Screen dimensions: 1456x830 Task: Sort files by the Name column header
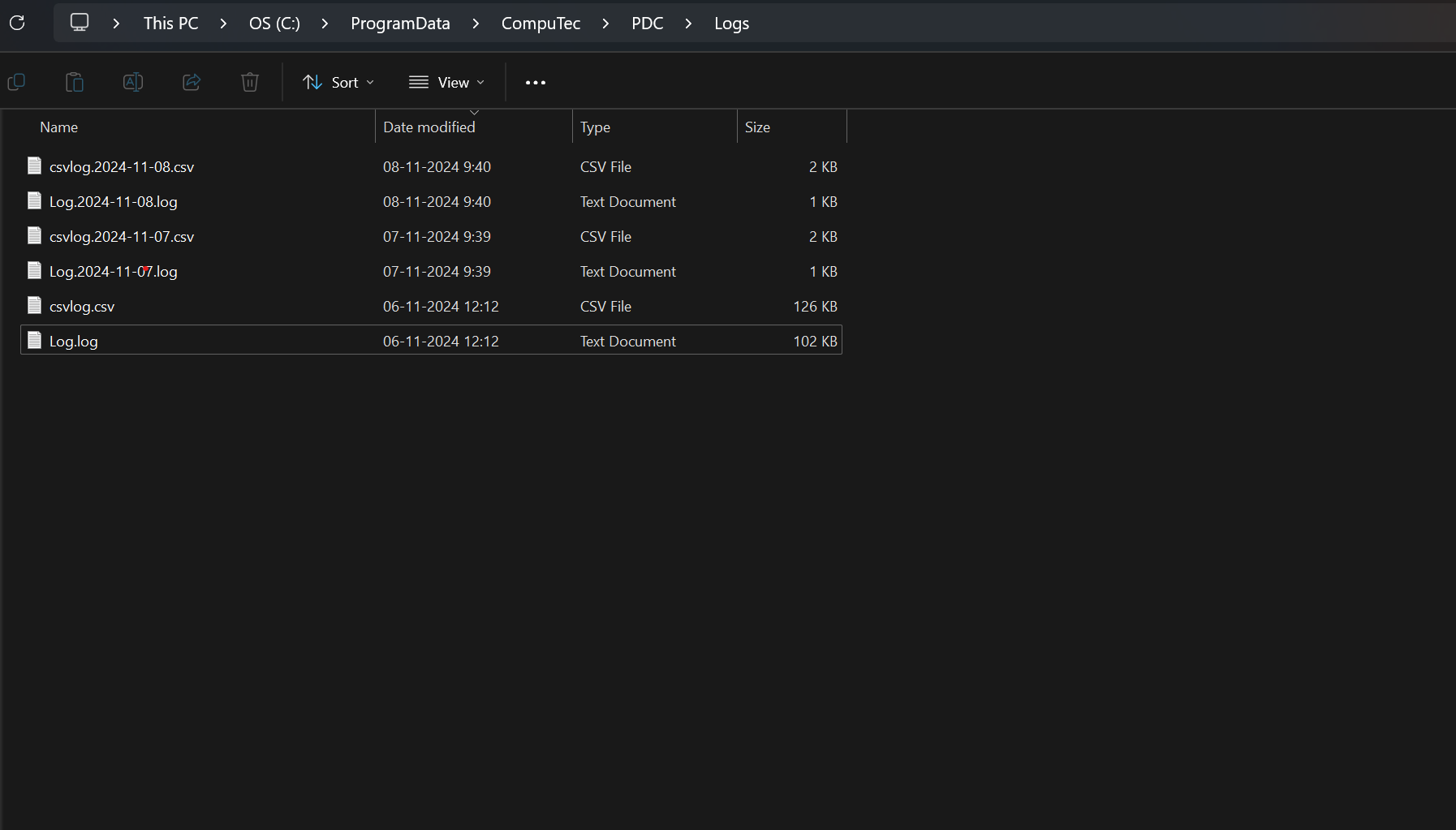point(58,127)
